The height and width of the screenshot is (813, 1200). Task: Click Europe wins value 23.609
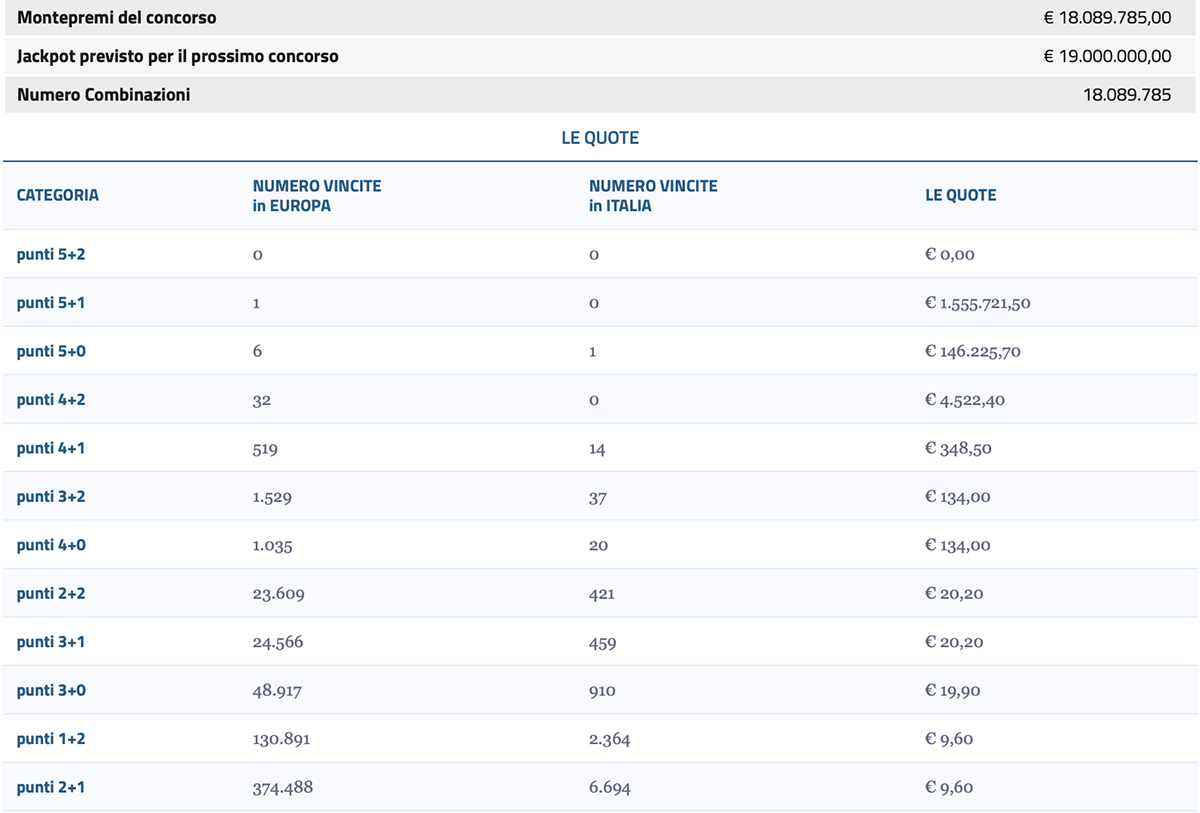279,594
